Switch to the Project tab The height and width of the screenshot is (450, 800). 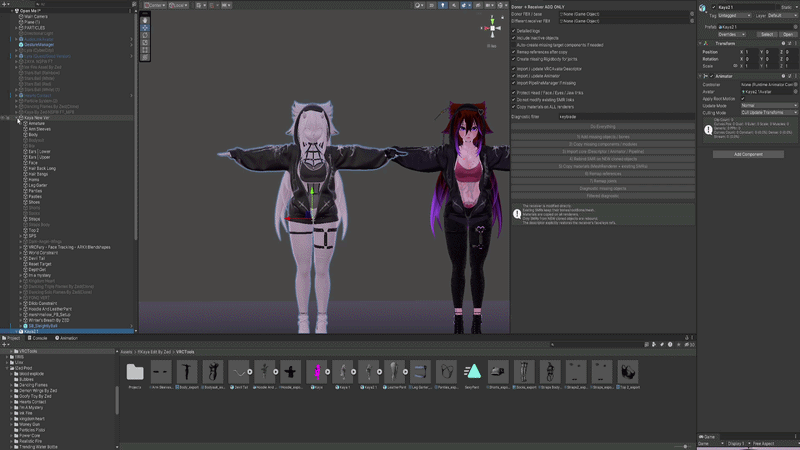(11, 338)
